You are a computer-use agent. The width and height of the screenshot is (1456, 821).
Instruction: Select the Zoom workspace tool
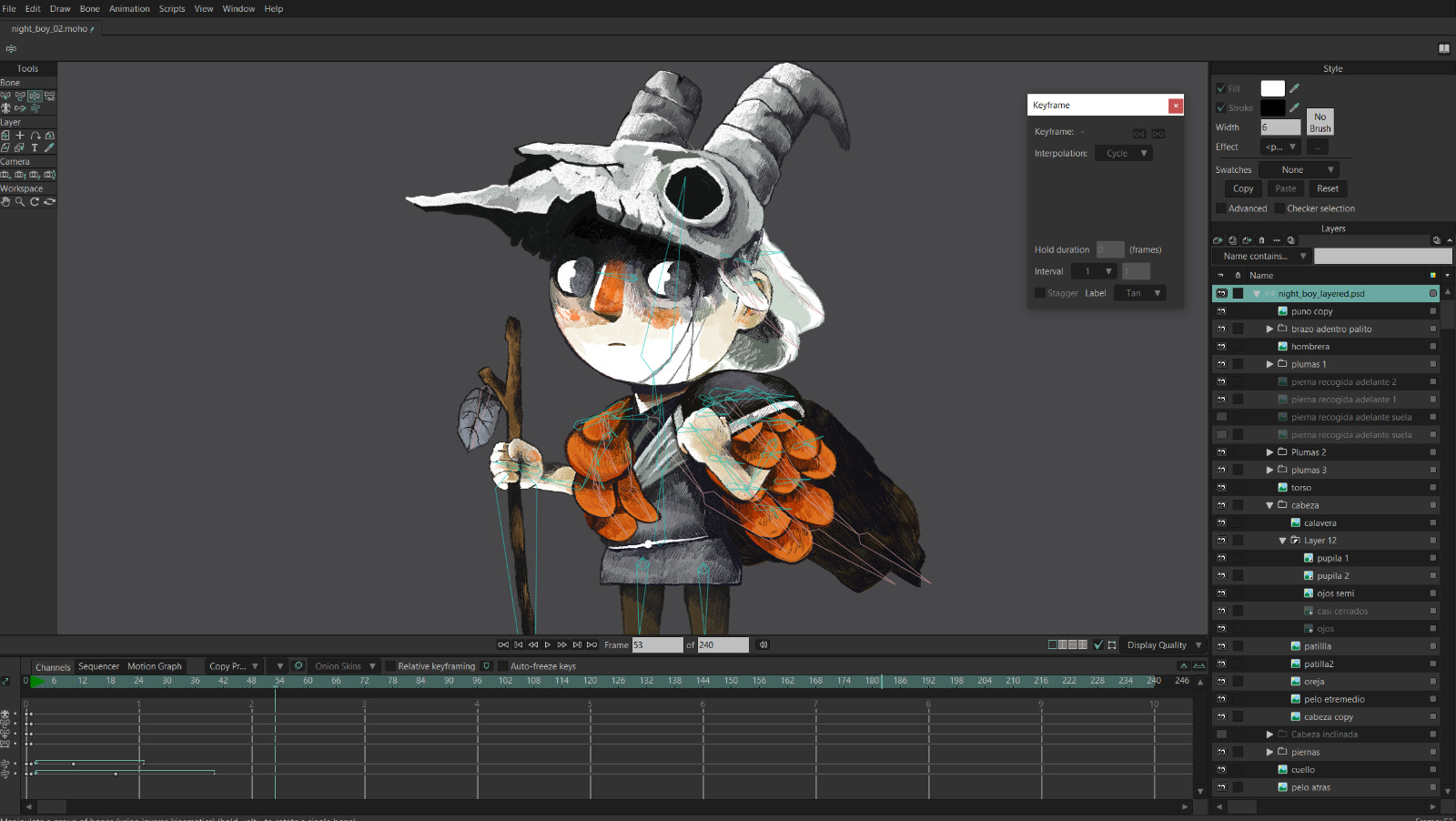tap(19, 202)
